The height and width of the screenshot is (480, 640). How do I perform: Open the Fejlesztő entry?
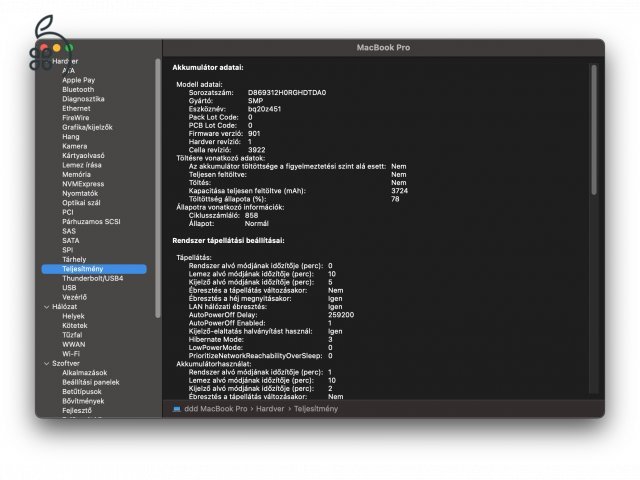coord(77,411)
